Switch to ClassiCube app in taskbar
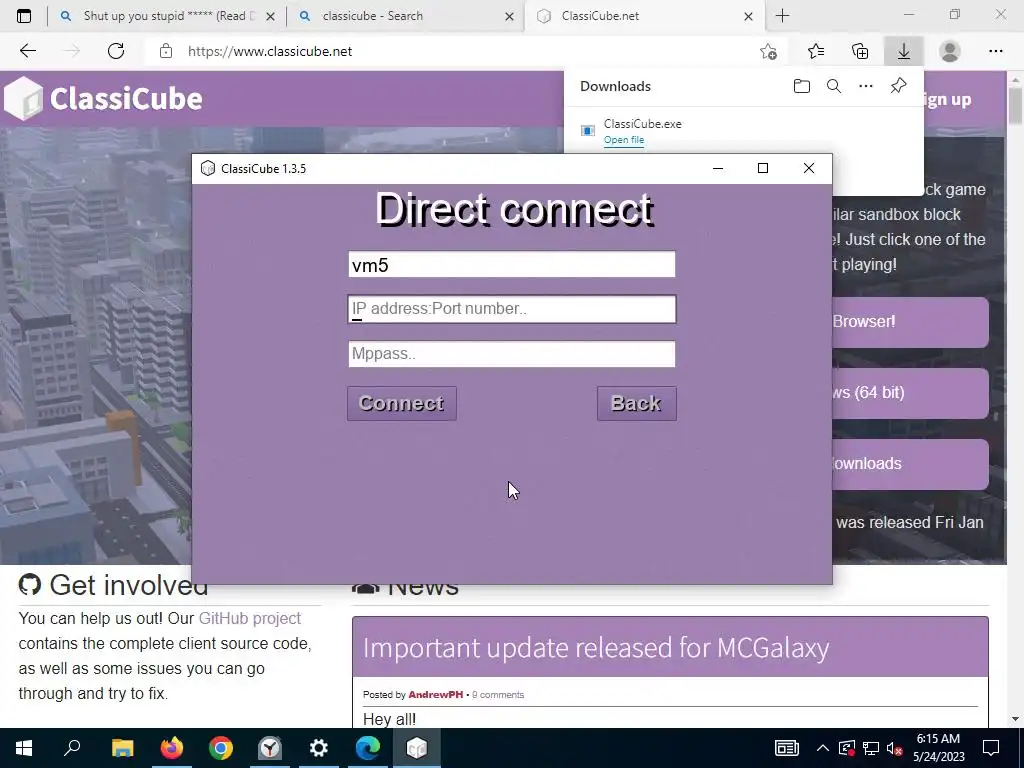1024x768 pixels. [x=417, y=748]
